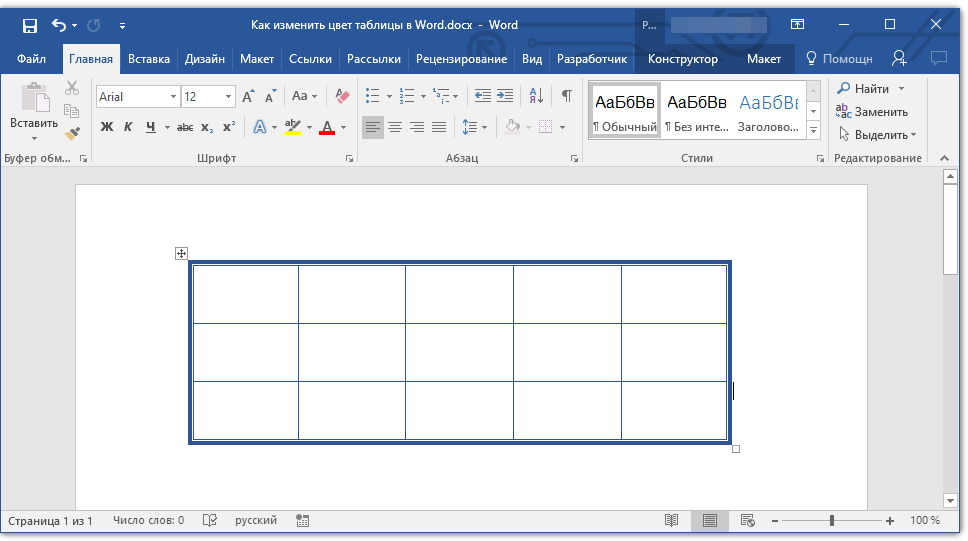The image size is (968, 541).
Task: Activate the Format Painter brush
Action: pos(72,133)
